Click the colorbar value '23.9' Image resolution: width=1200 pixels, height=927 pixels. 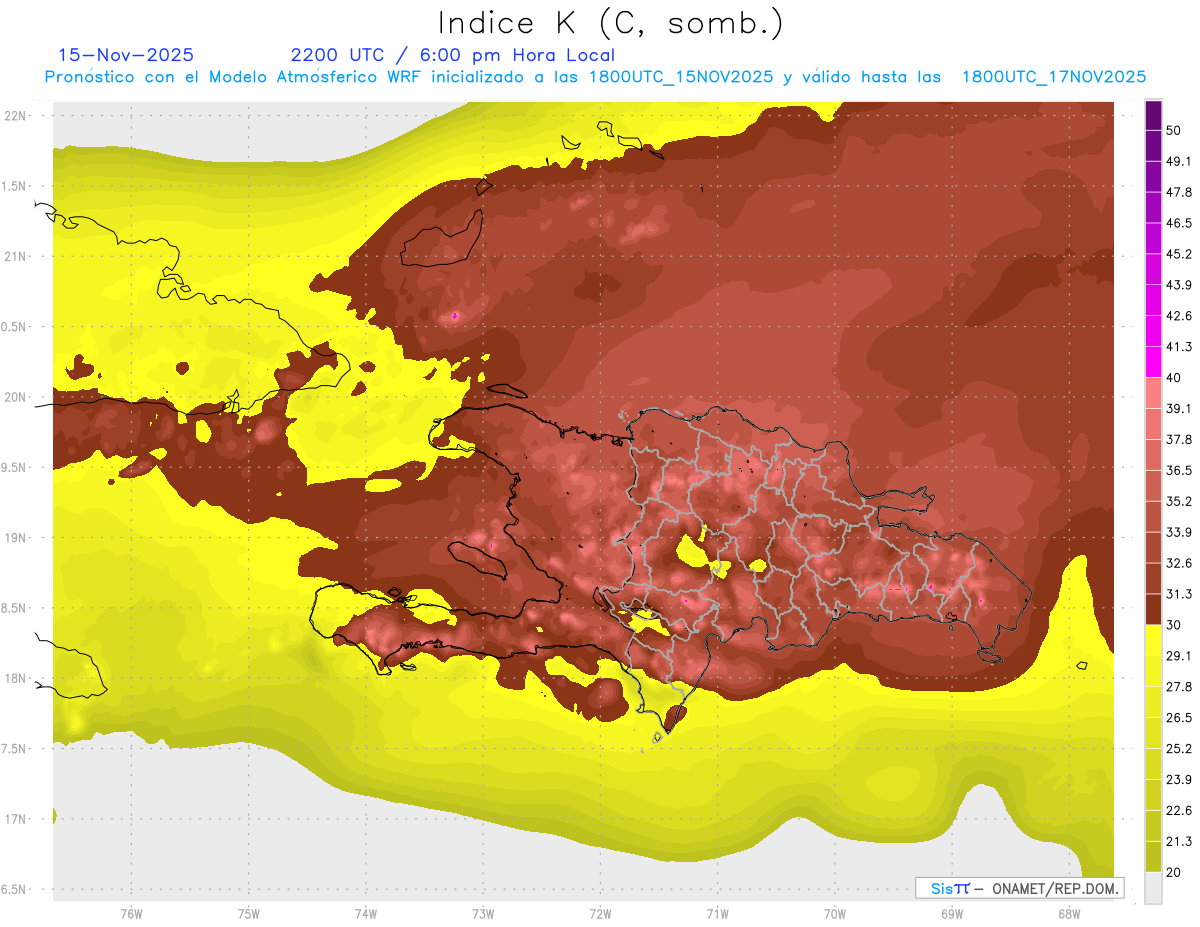click(1180, 780)
